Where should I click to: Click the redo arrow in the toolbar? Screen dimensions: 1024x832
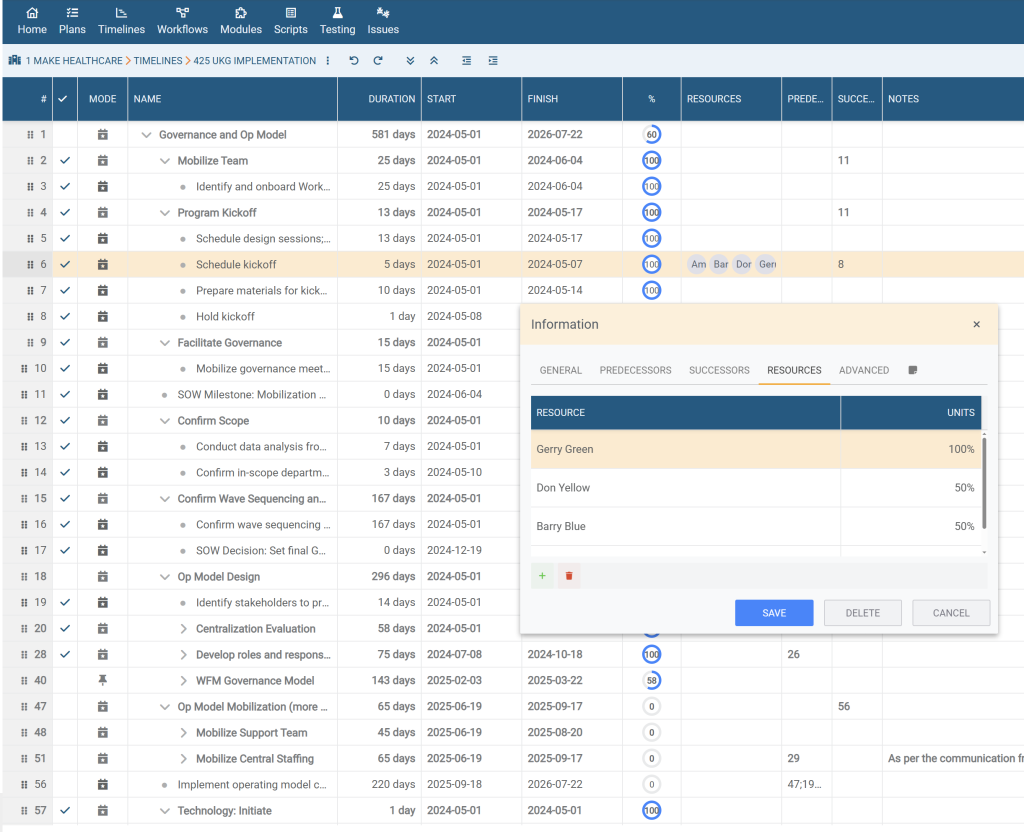click(x=378, y=61)
